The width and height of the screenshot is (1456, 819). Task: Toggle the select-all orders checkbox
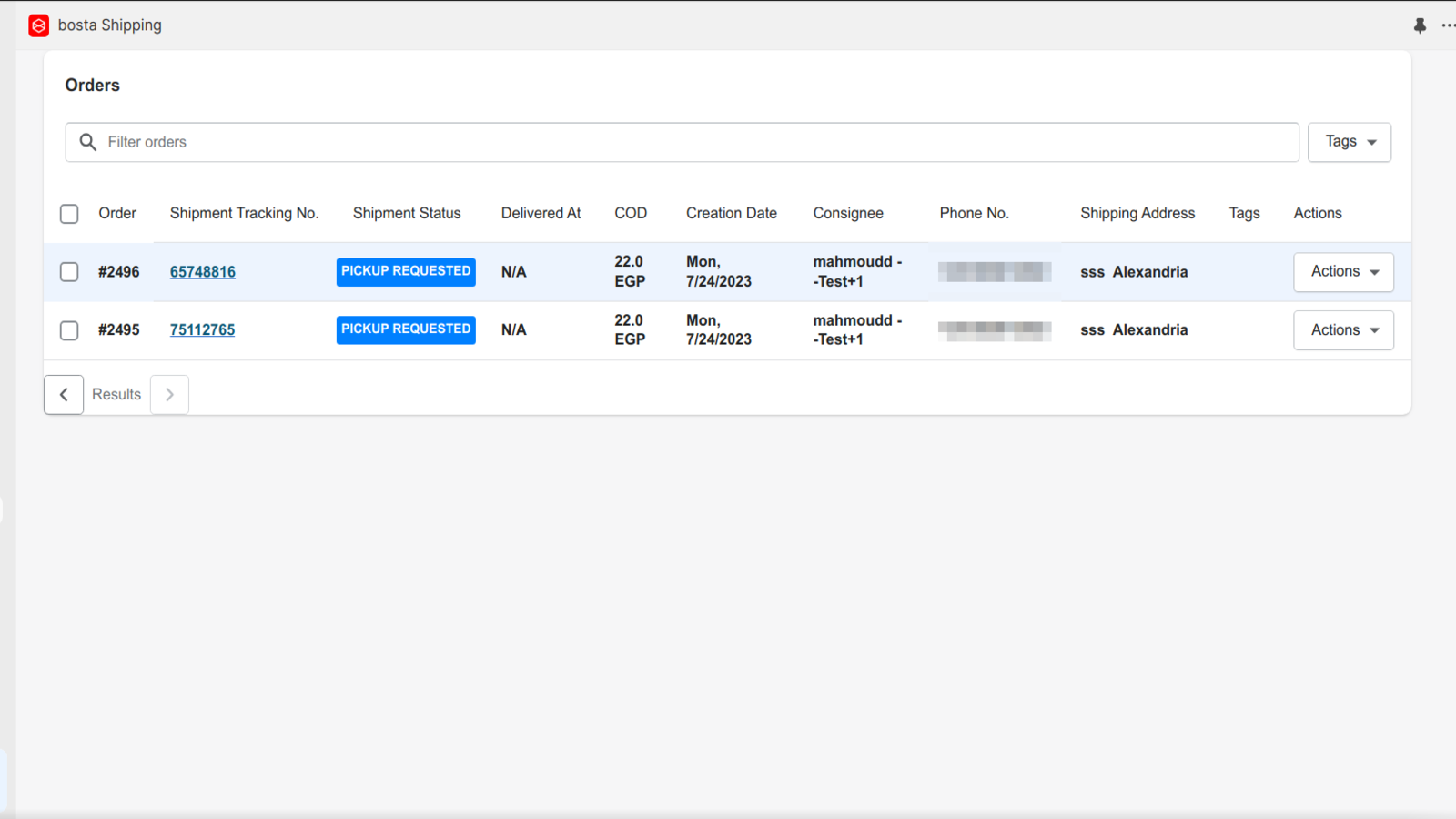(x=69, y=214)
